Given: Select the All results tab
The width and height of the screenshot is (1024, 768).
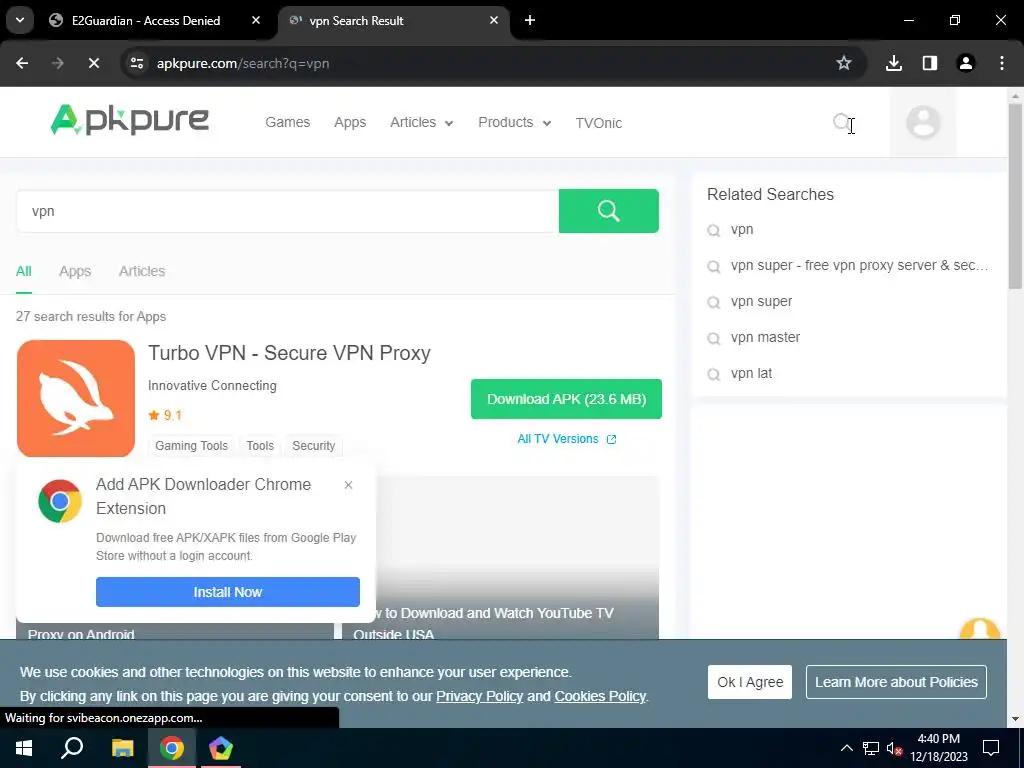Looking at the screenshot, I should click(x=24, y=271).
